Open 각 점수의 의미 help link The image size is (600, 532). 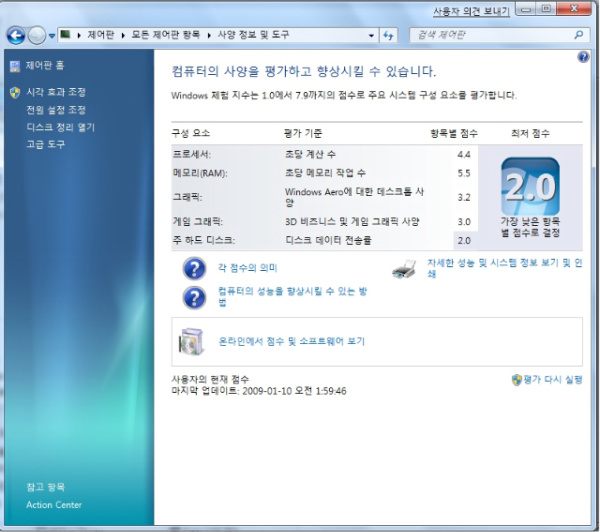pos(248,268)
